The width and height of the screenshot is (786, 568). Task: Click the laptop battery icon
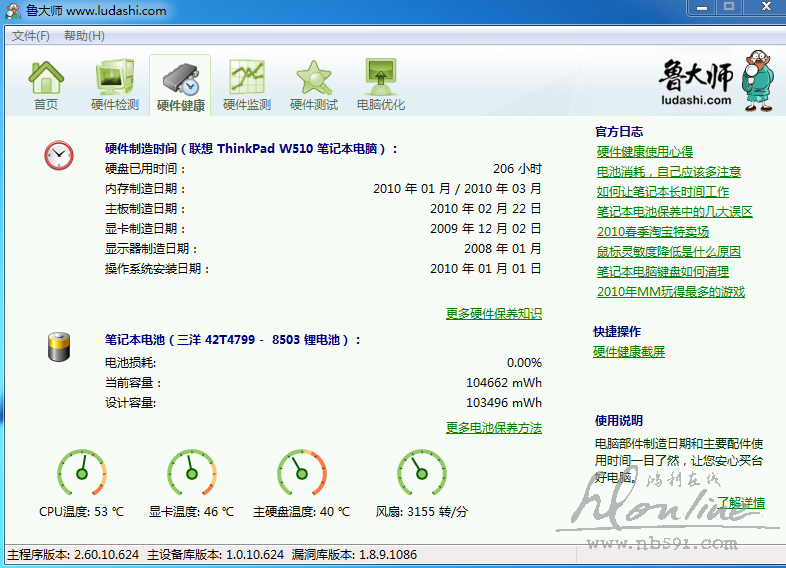(x=58, y=346)
